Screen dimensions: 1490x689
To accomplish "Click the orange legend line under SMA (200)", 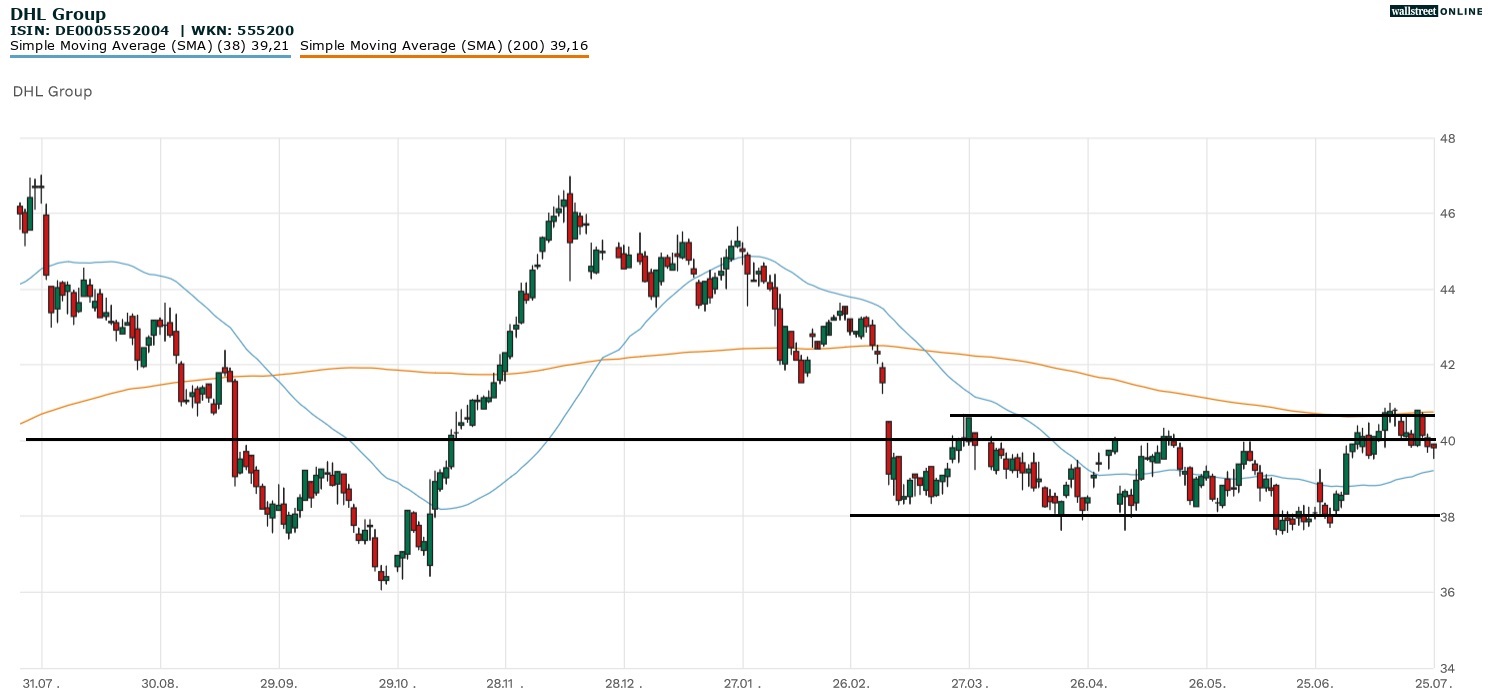I will (444, 57).
